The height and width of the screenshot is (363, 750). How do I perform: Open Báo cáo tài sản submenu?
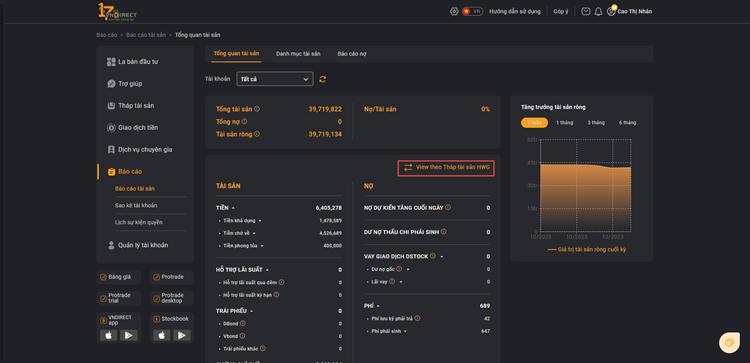coord(135,188)
